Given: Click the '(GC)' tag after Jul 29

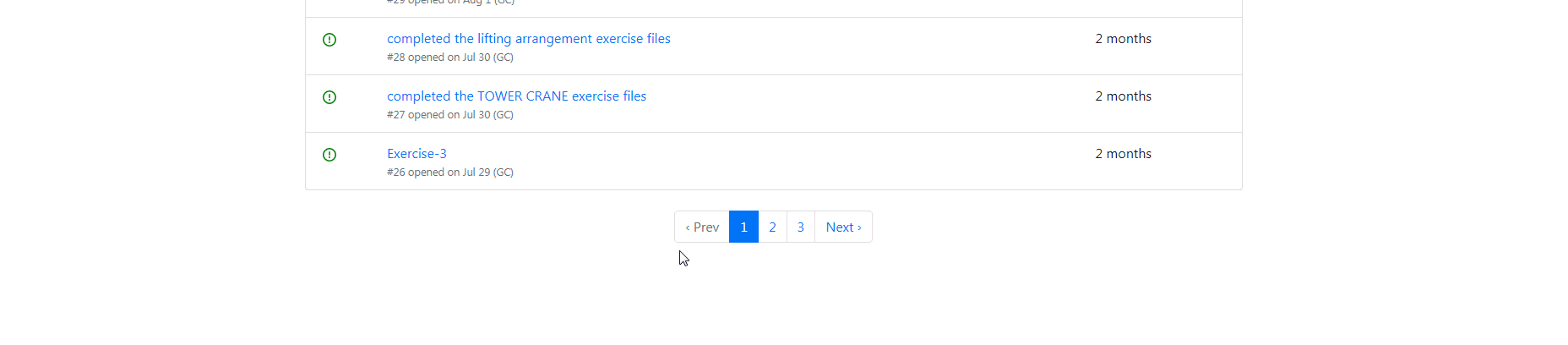Looking at the screenshot, I should [x=504, y=172].
